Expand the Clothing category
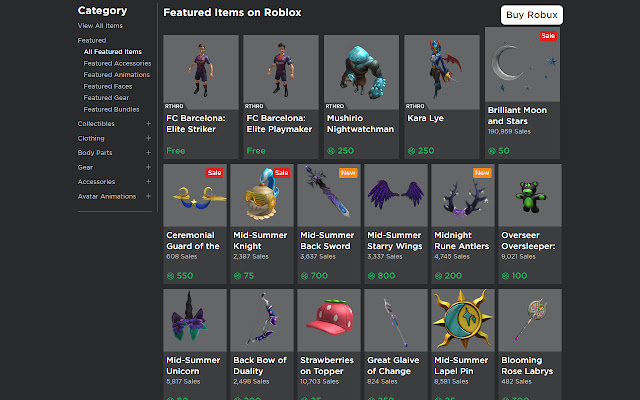The width and height of the screenshot is (640, 400). tap(148, 138)
